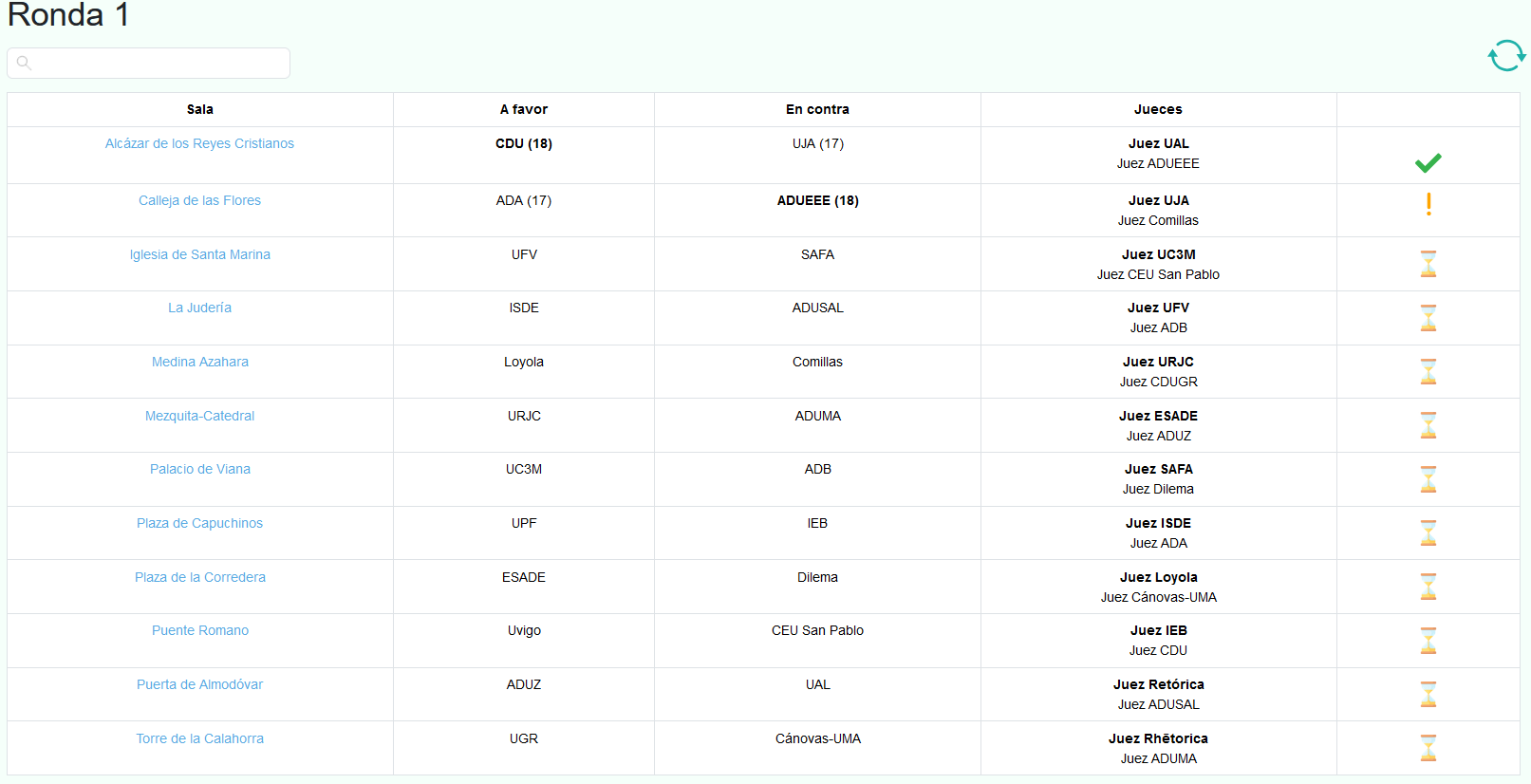Click Juez Dilema judge name

(x=1158, y=489)
